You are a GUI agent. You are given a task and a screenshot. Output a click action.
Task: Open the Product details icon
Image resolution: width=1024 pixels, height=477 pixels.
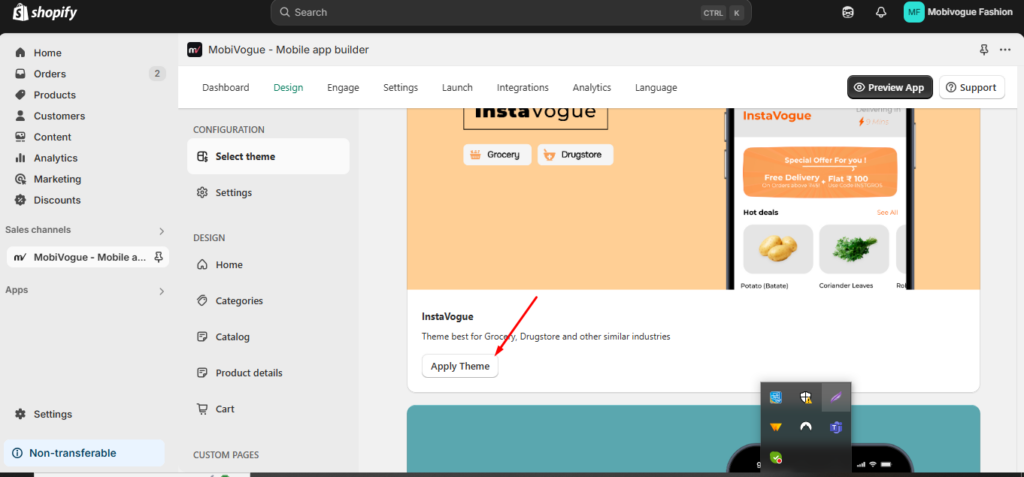pos(202,372)
